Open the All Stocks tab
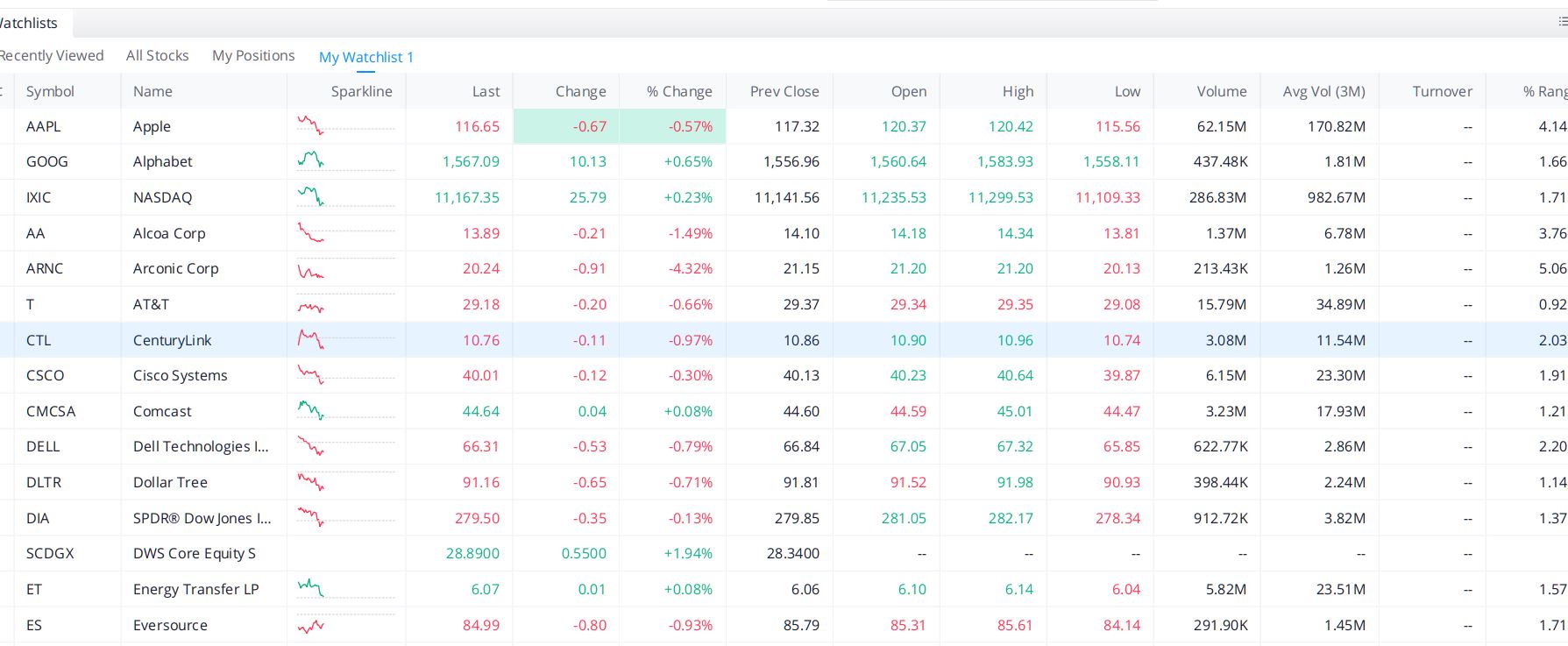Viewport: 1568px width, 646px height. pyautogui.click(x=158, y=55)
